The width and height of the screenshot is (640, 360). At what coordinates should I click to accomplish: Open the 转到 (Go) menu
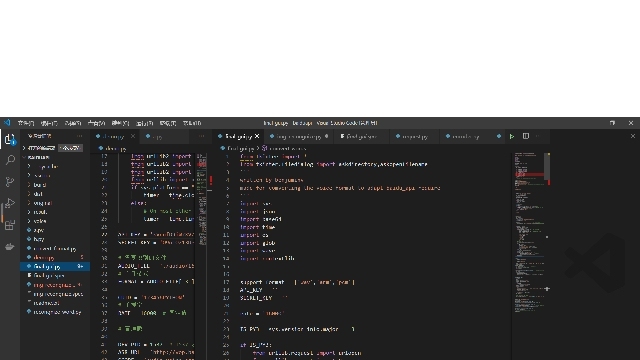point(120,123)
